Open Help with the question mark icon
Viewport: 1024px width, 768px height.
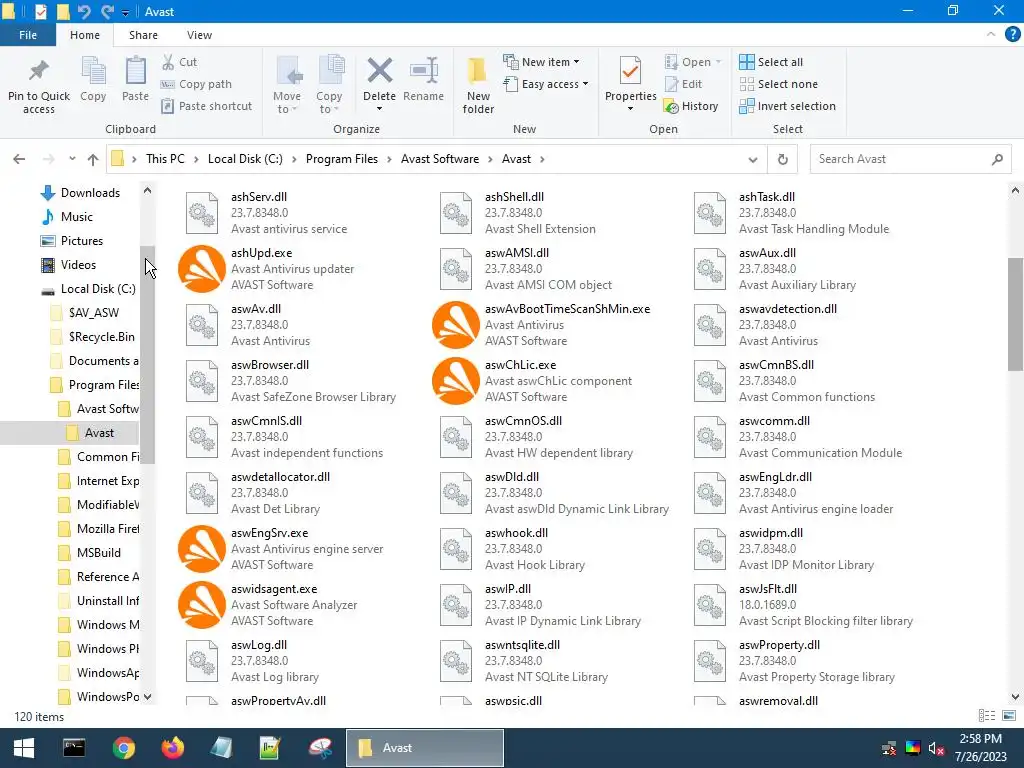(x=1012, y=35)
